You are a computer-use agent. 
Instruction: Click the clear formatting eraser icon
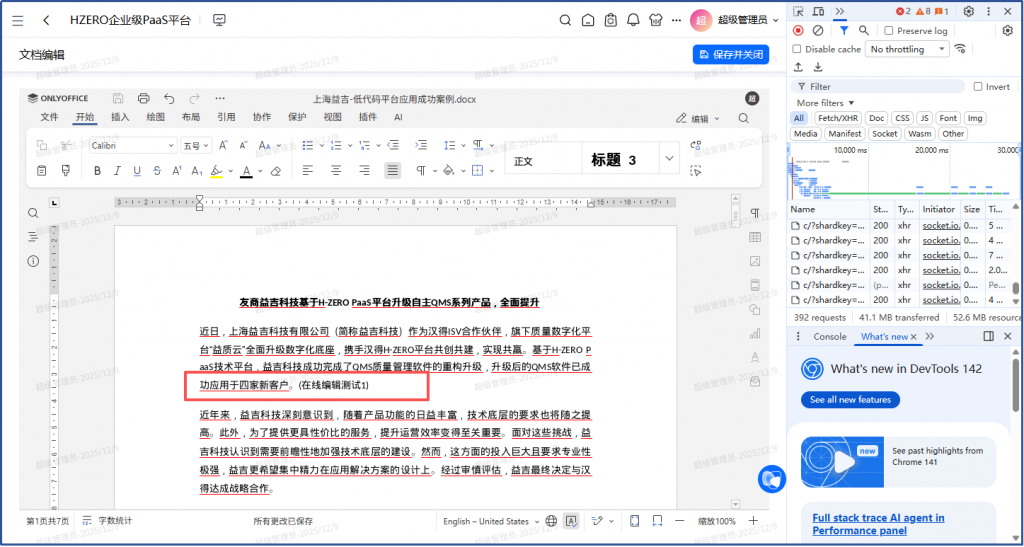(276, 171)
